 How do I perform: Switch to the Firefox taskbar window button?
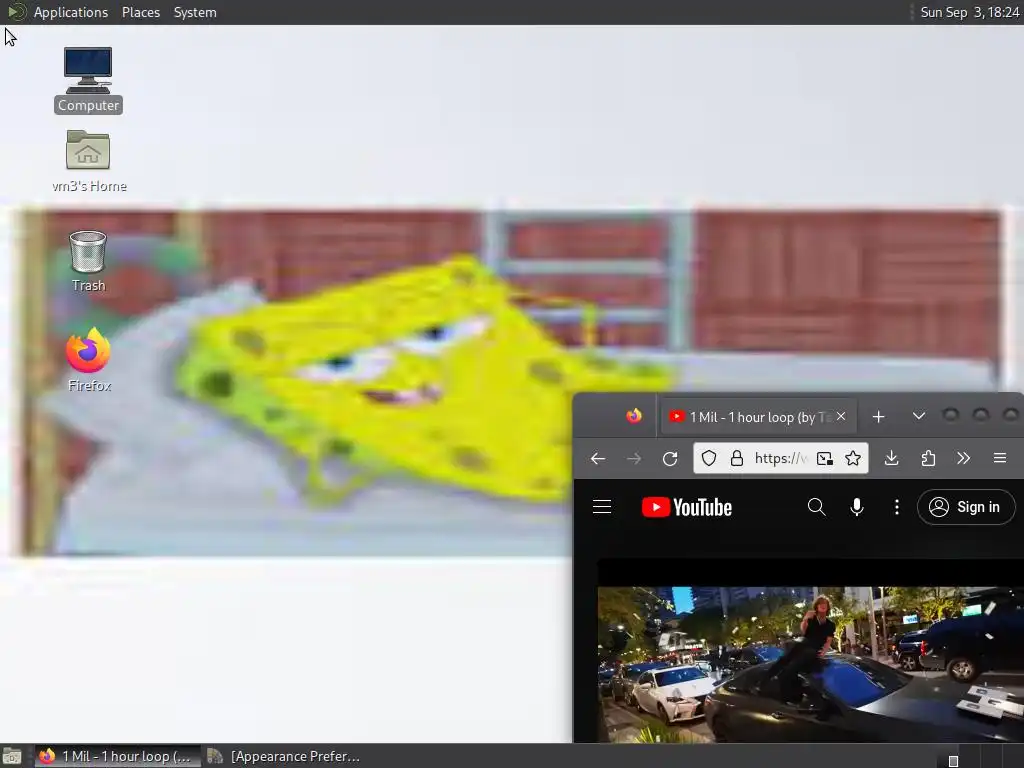click(117, 756)
